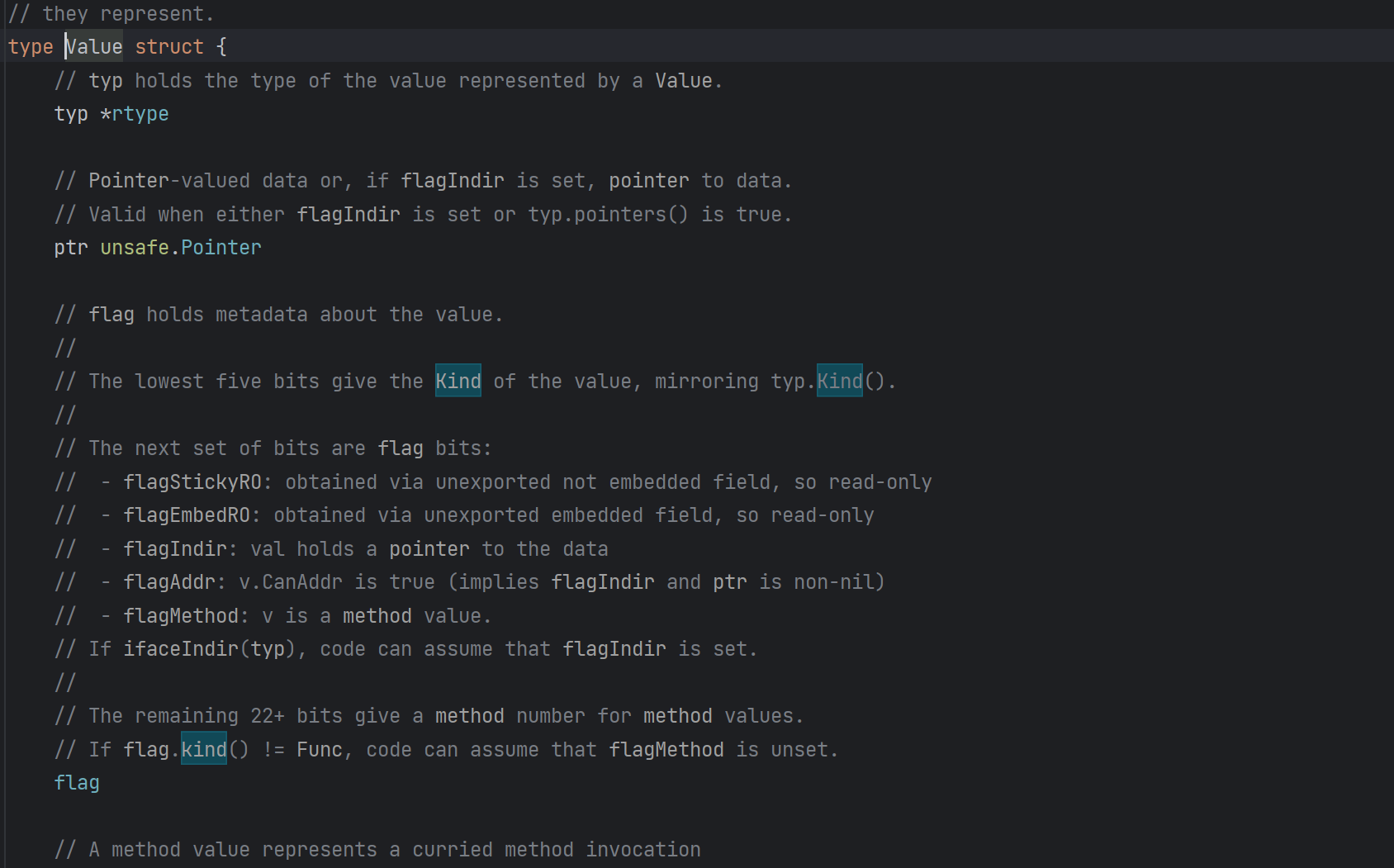1394x868 pixels.
Task: Click flagMethod at start of bullet line
Action: pos(181,616)
